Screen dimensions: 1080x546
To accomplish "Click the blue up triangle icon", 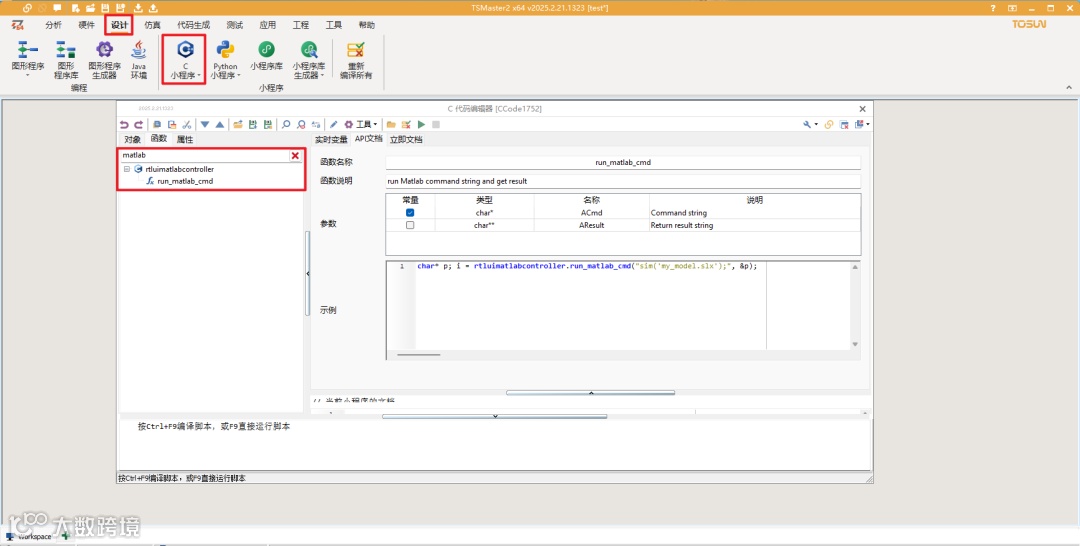I will tap(220, 125).
